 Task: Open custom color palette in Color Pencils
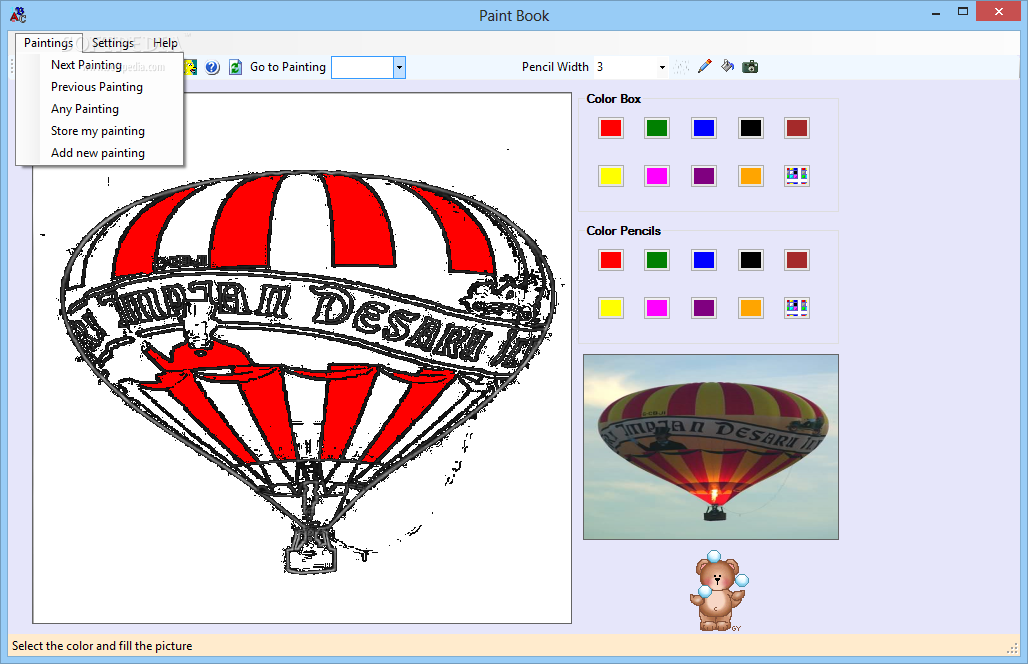797,307
